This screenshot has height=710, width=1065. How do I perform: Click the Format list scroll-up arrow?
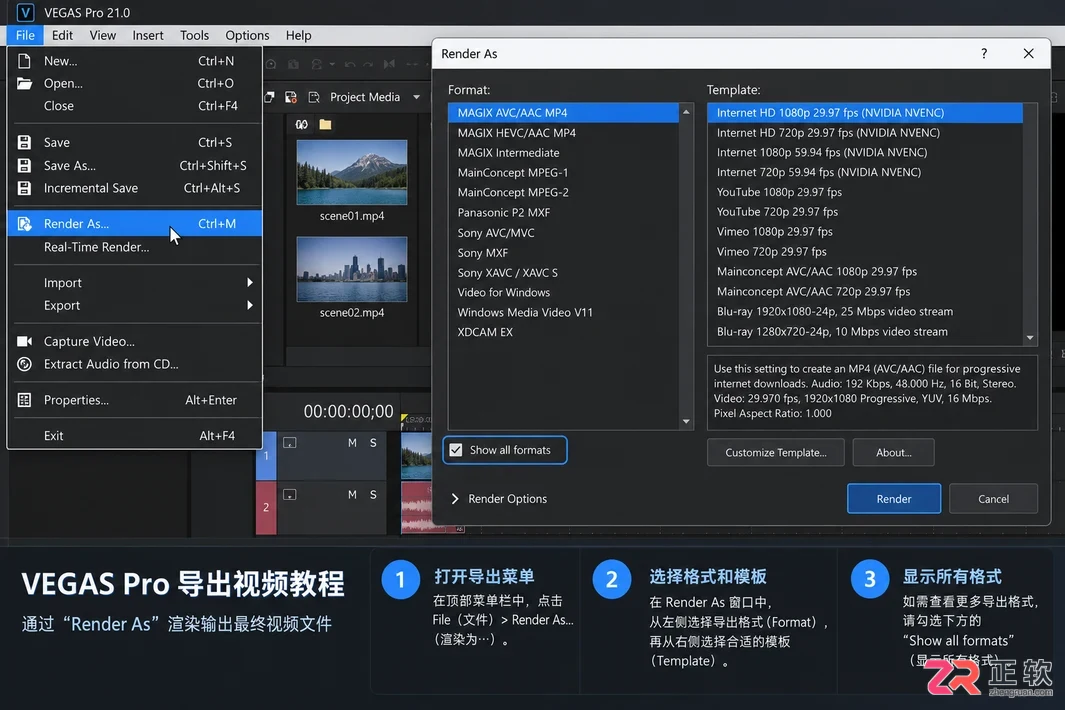[x=686, y=111]
